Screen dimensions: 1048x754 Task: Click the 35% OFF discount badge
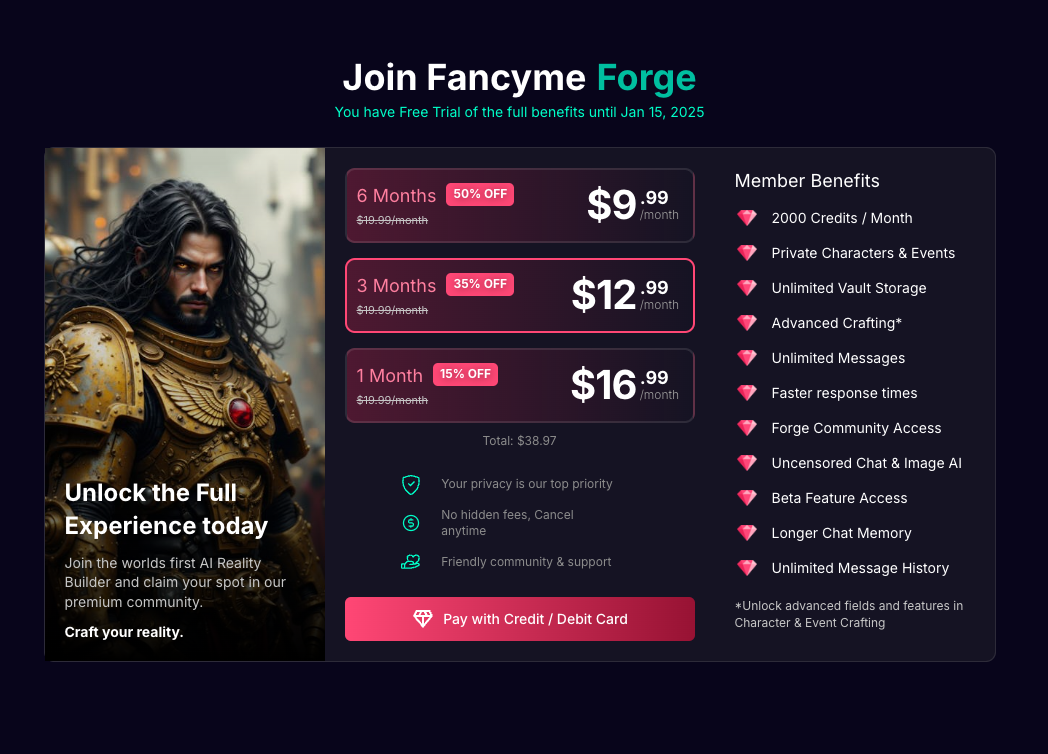tap(480, 284)
